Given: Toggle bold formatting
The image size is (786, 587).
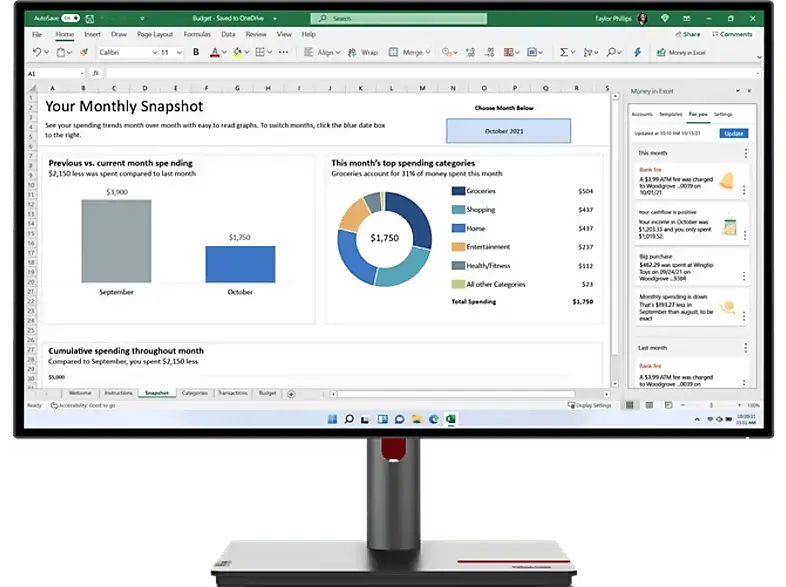Looking at the screenshot, I should [196, 52].
